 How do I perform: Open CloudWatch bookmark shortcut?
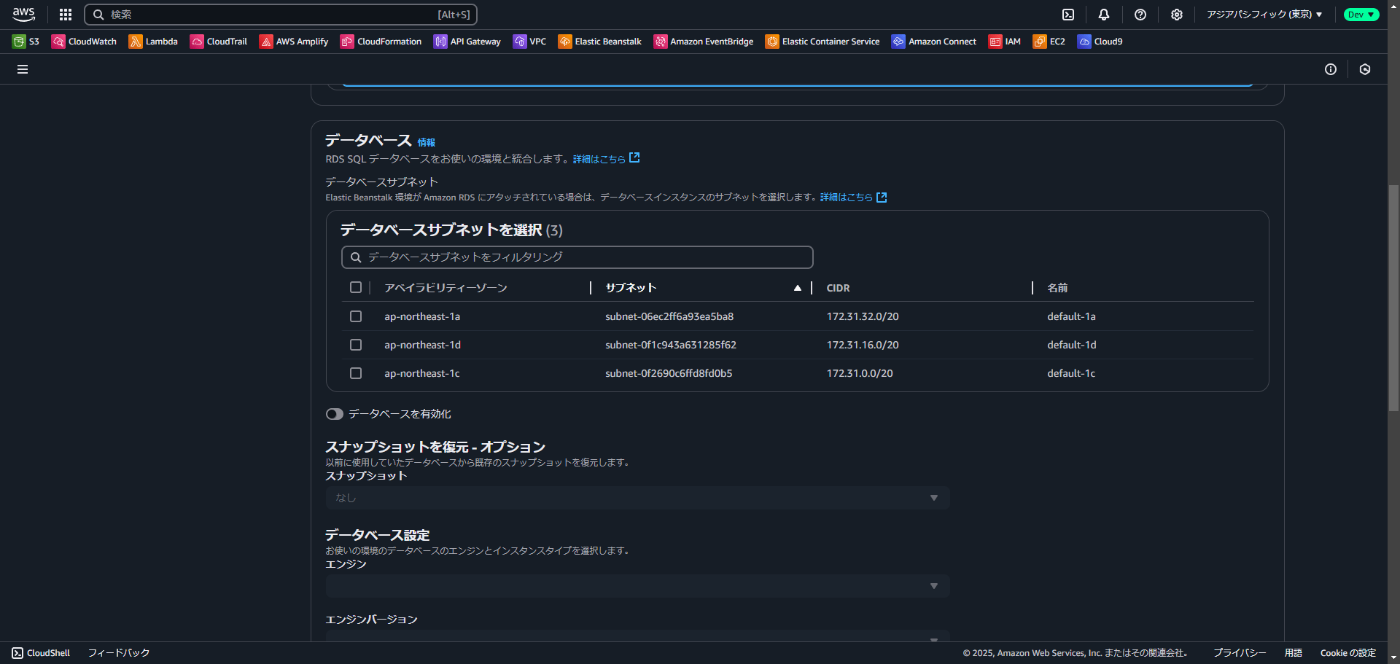[x=84, y=42]
